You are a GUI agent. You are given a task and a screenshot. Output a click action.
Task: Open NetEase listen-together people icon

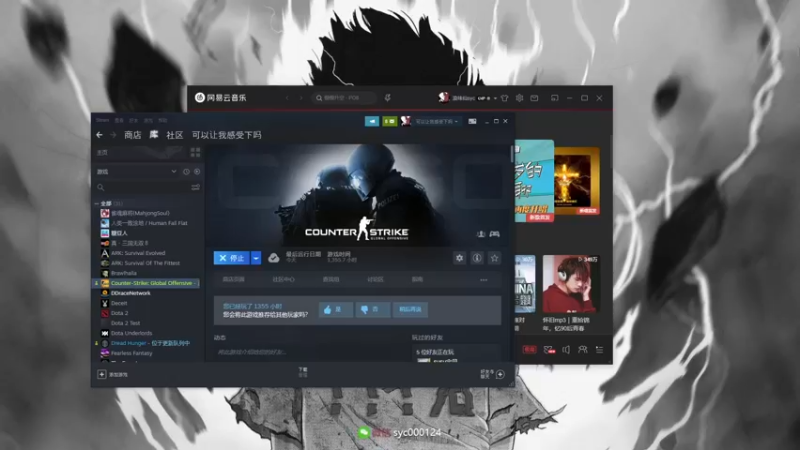click(x=583, y=349)
